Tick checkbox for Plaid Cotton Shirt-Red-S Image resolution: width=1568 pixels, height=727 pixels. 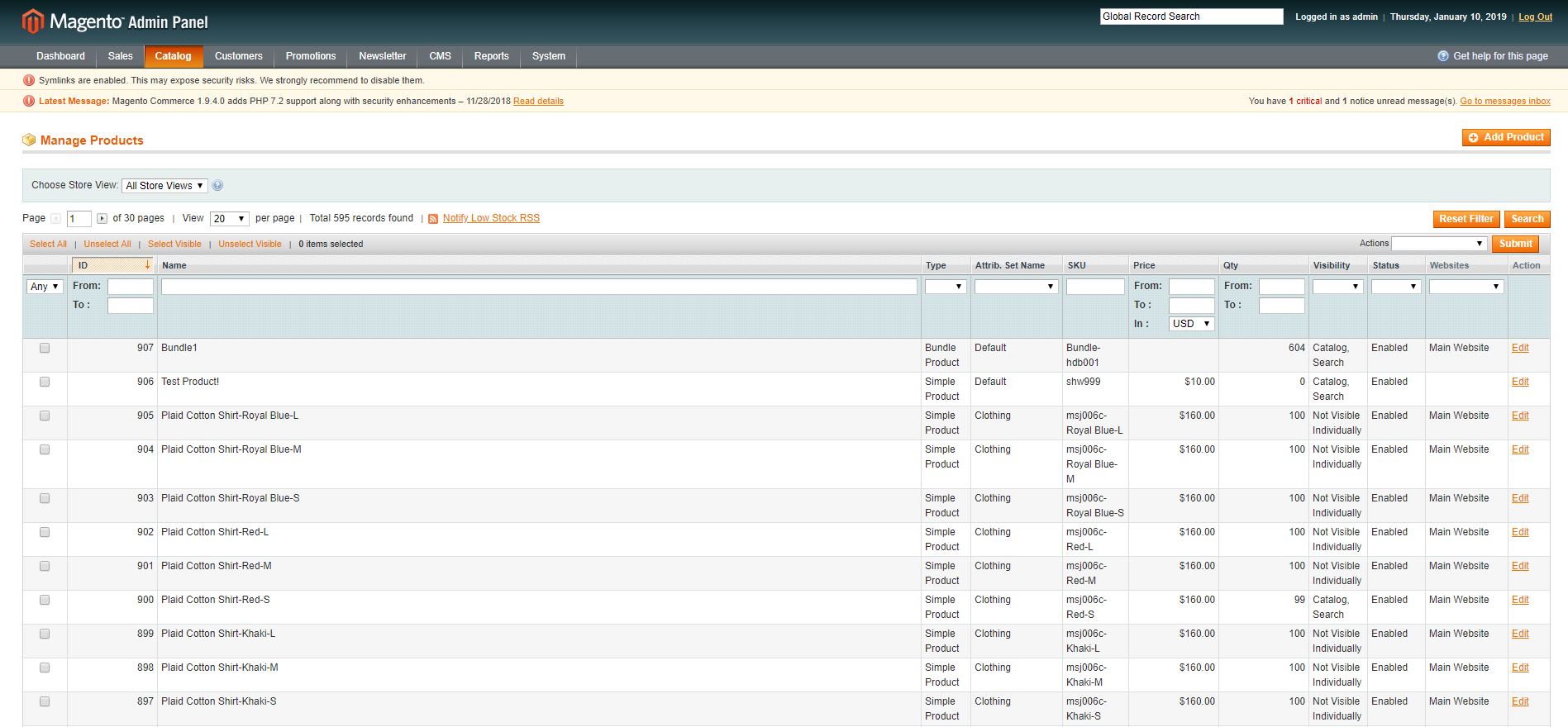click(45, 600)
